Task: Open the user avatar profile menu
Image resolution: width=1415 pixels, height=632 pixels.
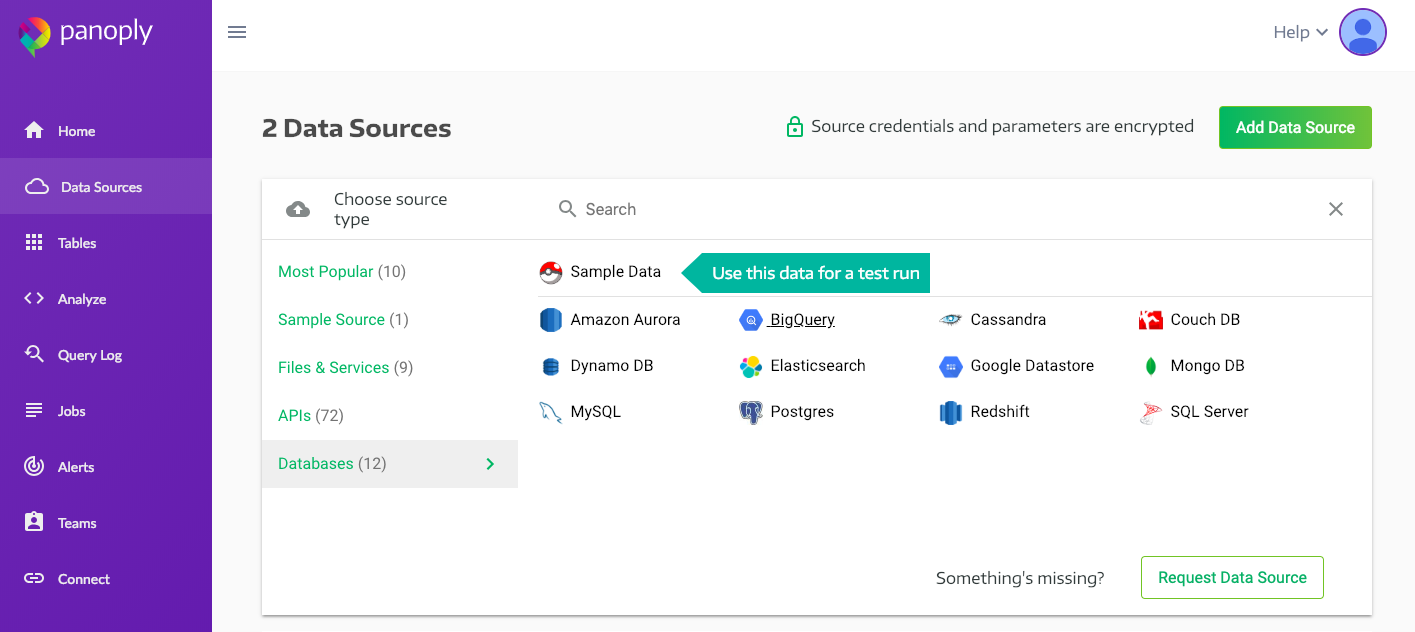Action: click(1362, 32)
